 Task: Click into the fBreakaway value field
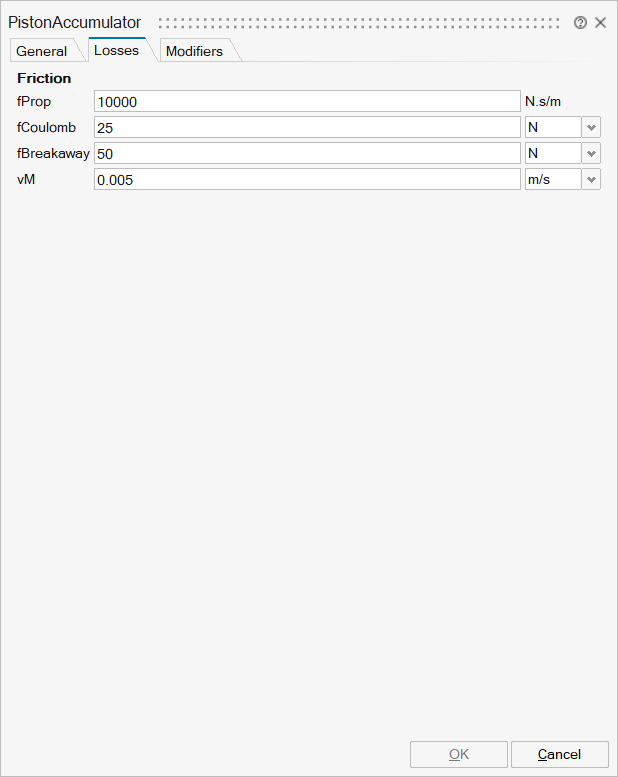click(307, 154)
